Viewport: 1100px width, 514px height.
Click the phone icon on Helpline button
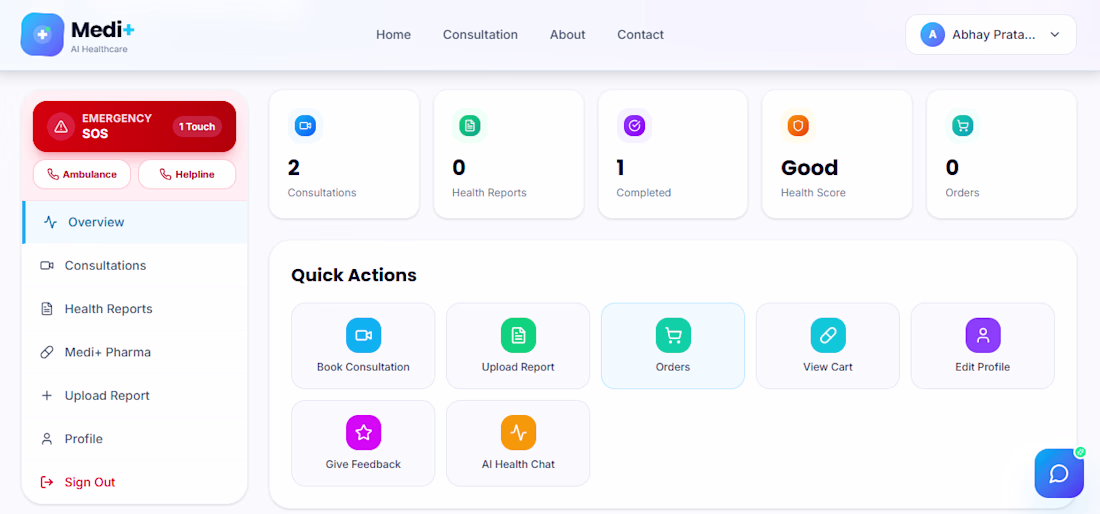[166, 175]
